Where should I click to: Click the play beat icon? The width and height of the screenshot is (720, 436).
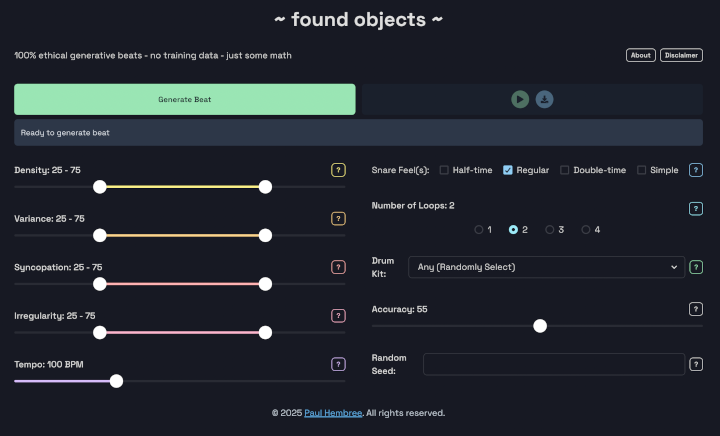coord(520,99)
